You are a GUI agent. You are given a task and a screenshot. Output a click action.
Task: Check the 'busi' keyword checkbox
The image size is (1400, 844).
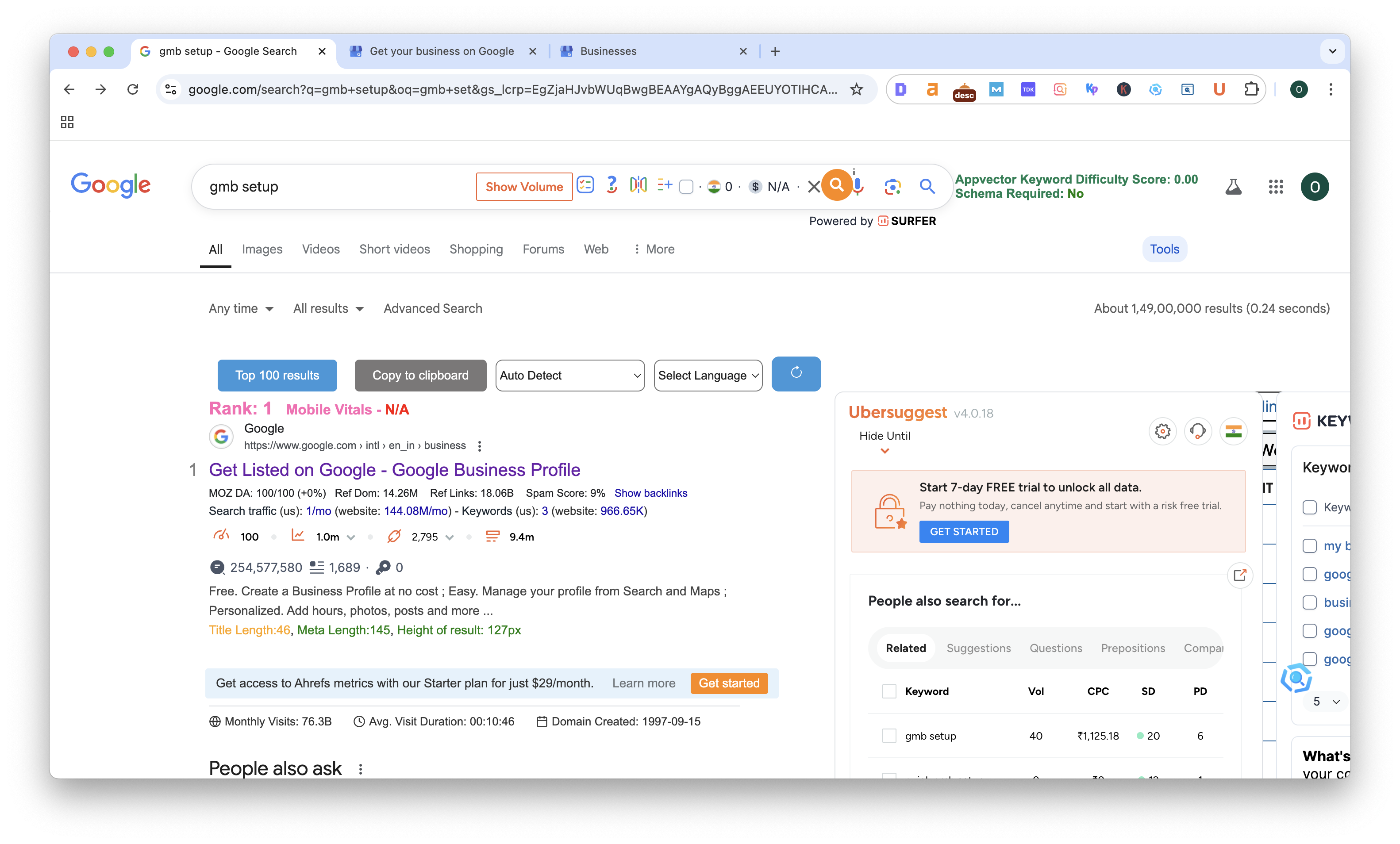[x=1309, y=602]
